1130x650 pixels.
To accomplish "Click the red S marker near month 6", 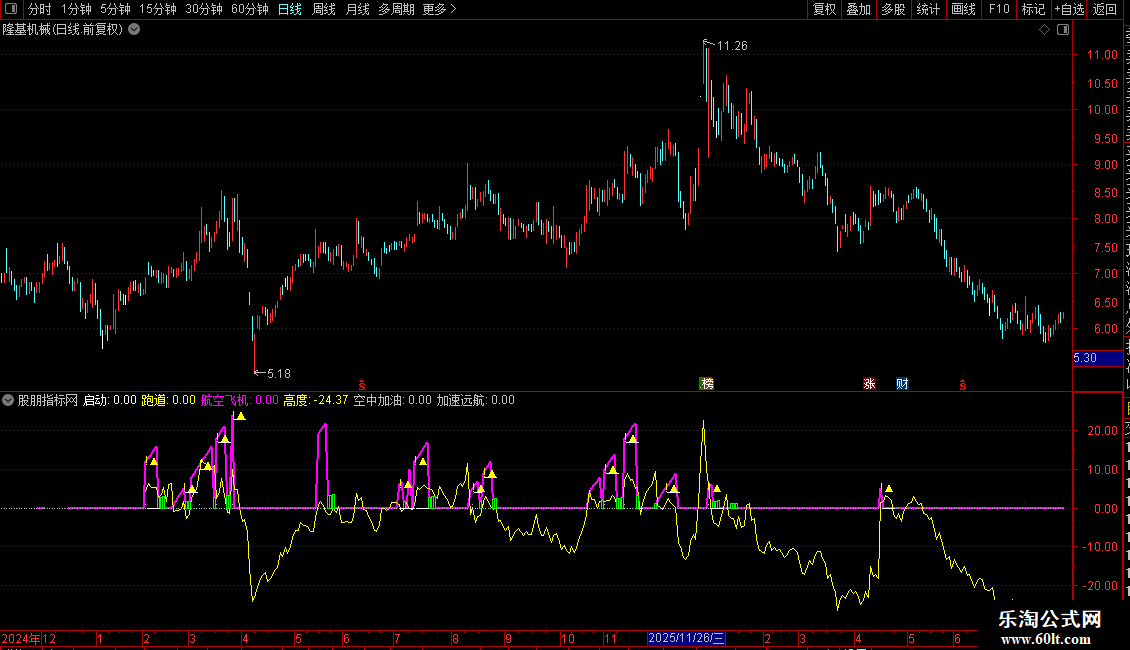I will click(362, 386).
